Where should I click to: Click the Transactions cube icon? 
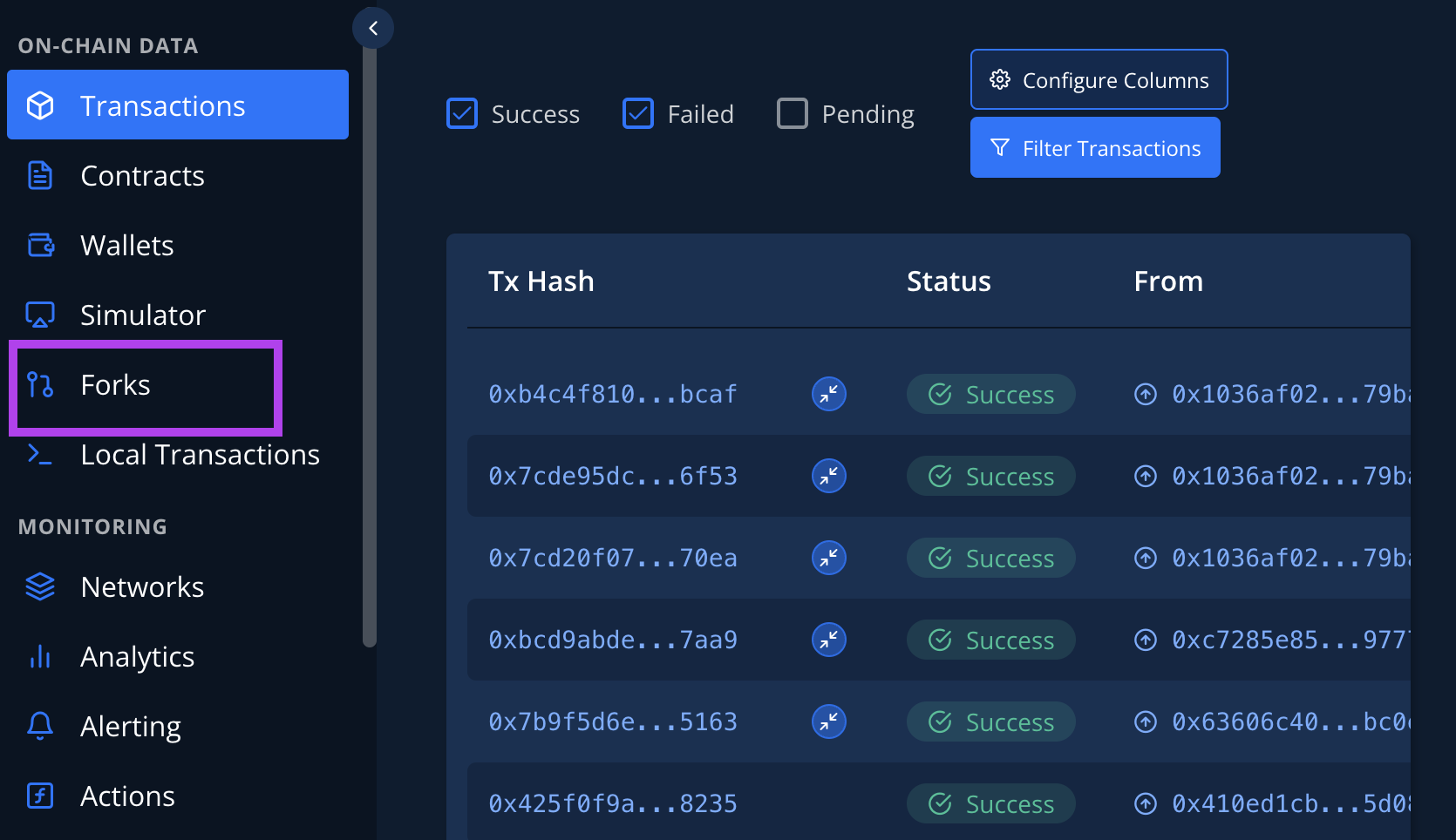point(40,105)
